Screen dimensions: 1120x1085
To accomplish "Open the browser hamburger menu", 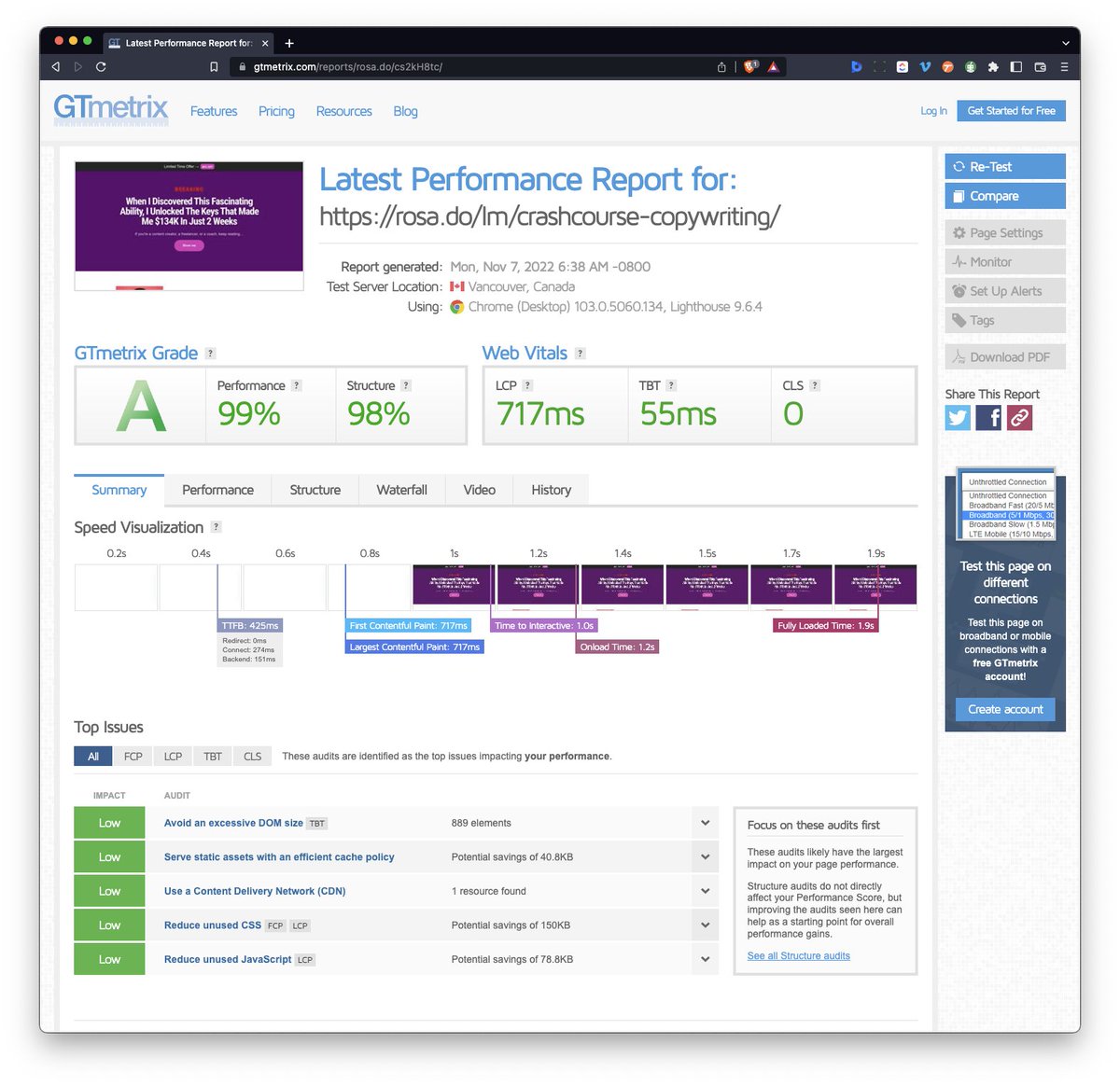I will (x=1063, y=67).
